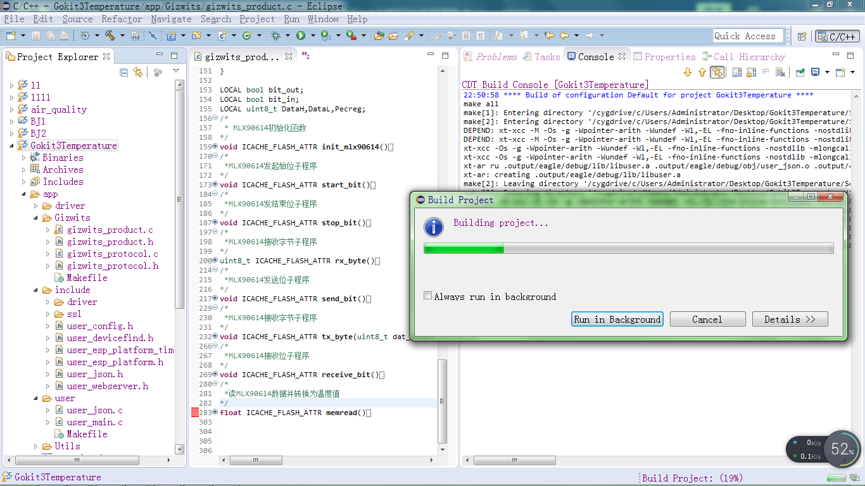865x486 pixels.
Task: Click the New file toolbar icon
Action: coord(10,36)
